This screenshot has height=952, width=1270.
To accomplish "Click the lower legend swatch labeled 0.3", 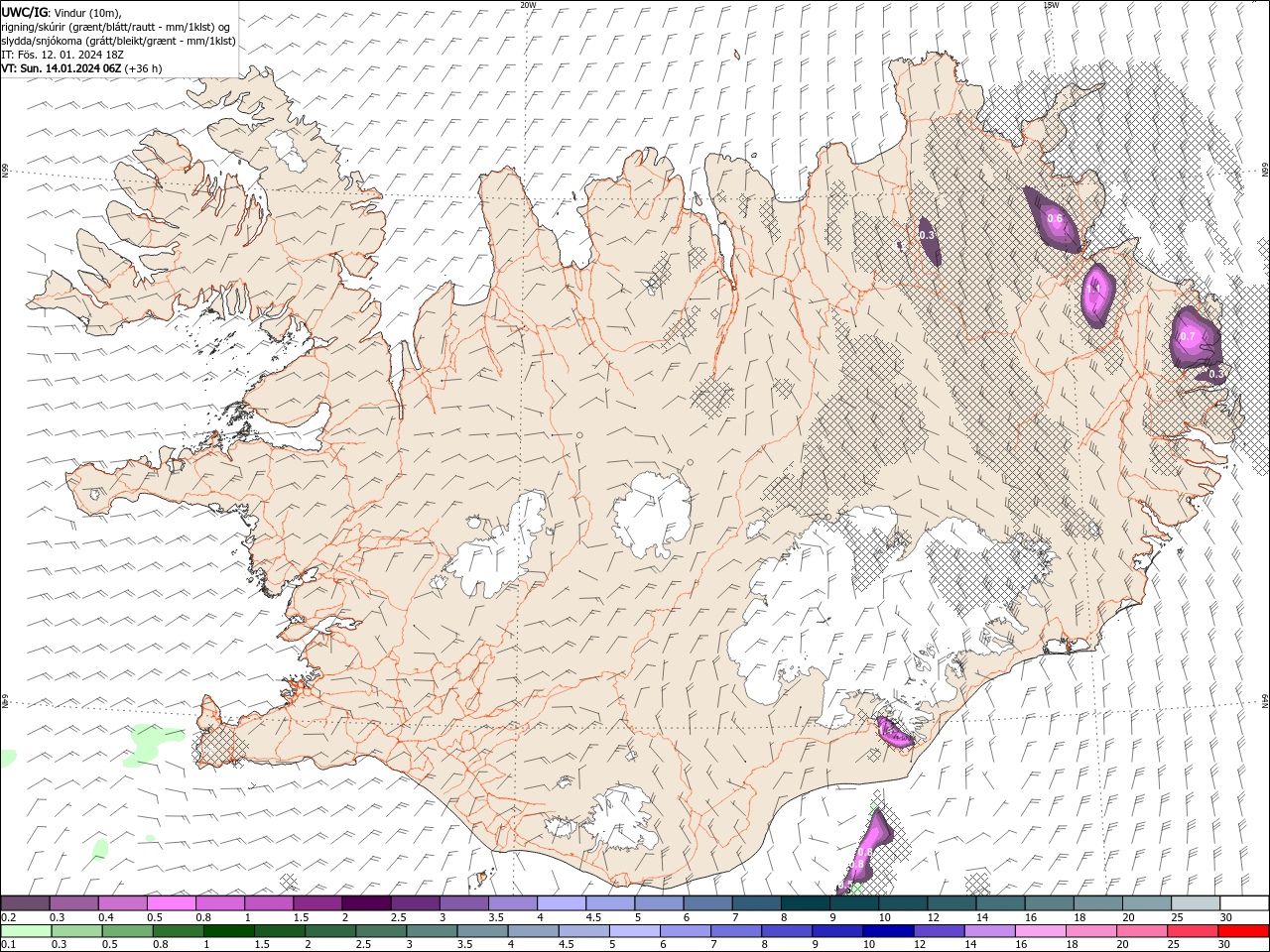I will tap(76, 931).
